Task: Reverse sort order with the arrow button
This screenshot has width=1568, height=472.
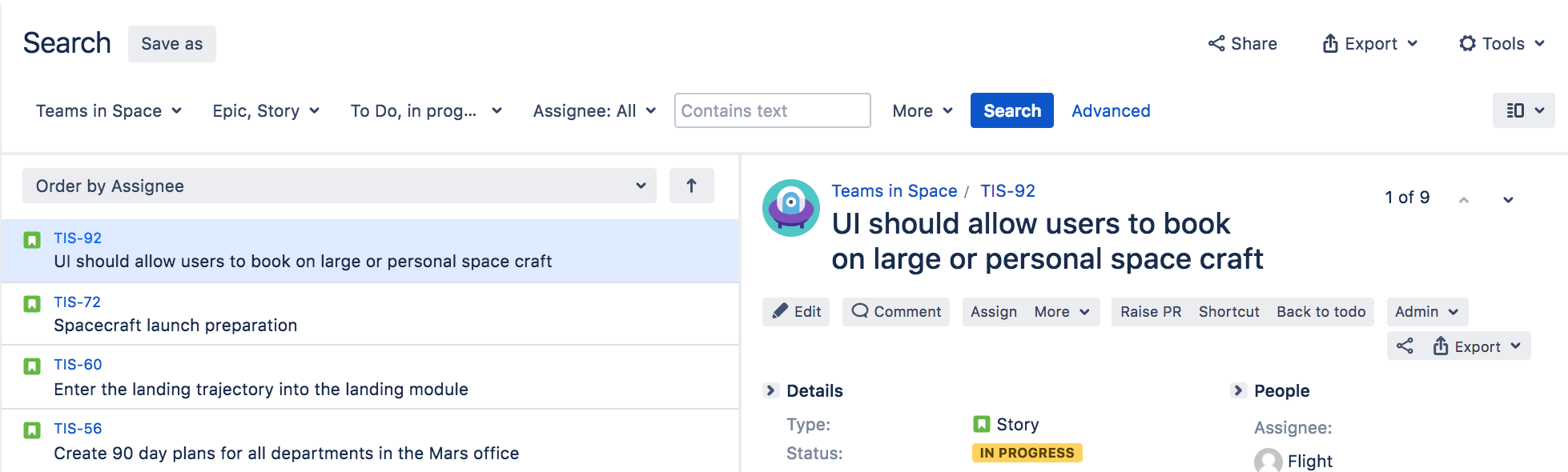Action: pos(692,186)
